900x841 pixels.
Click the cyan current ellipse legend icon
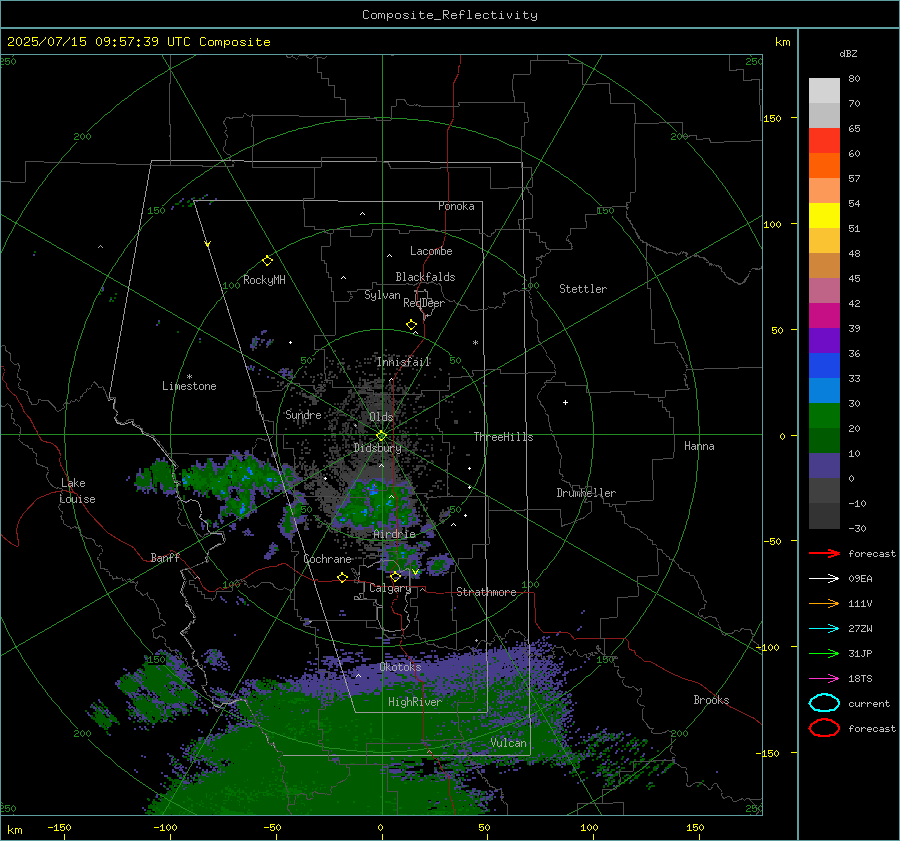pos(824,703)
